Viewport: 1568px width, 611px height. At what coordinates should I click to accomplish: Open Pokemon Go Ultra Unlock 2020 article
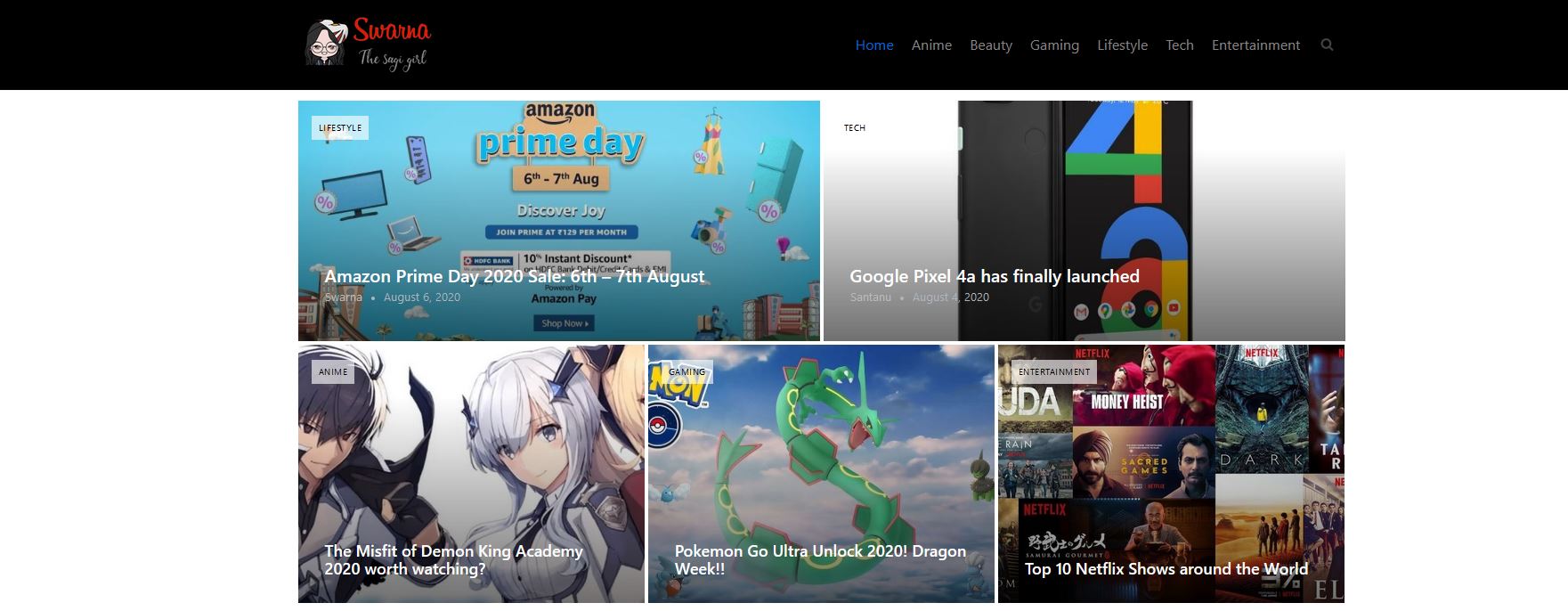(x=820, y=559)
